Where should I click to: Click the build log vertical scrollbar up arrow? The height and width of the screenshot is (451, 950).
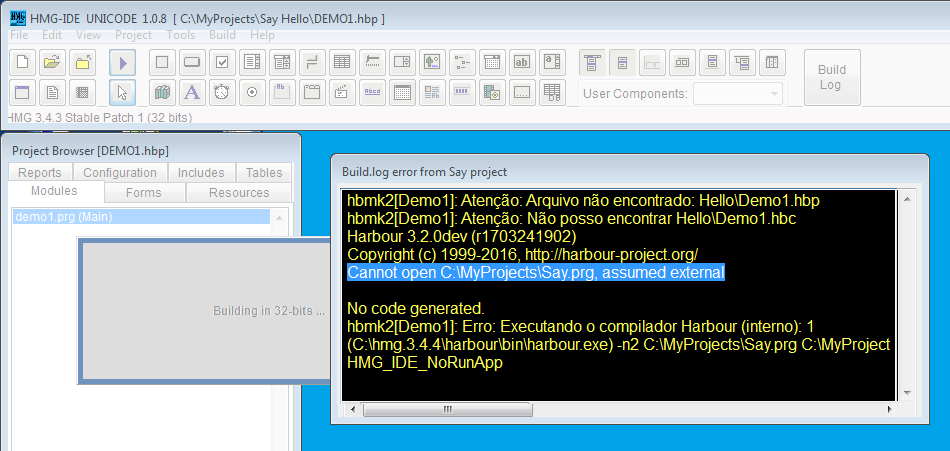[905, 198]
